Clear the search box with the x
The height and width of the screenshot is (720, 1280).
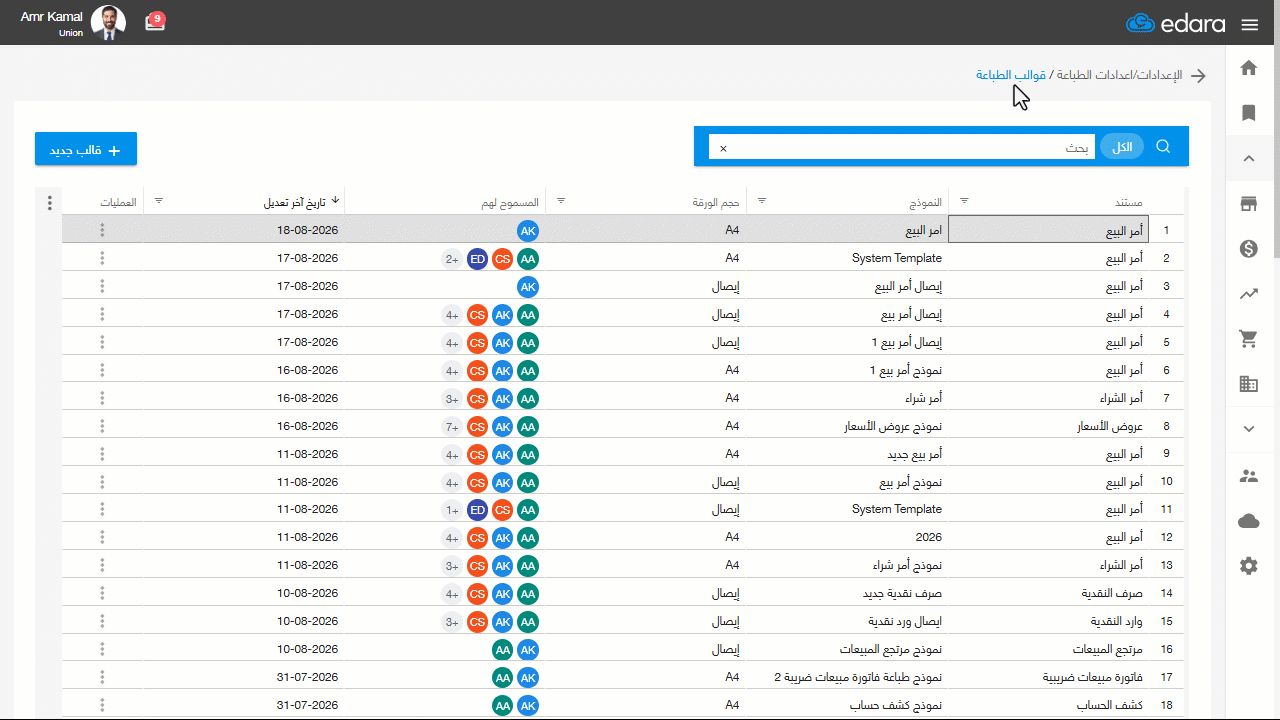click(x=724, y=148)
